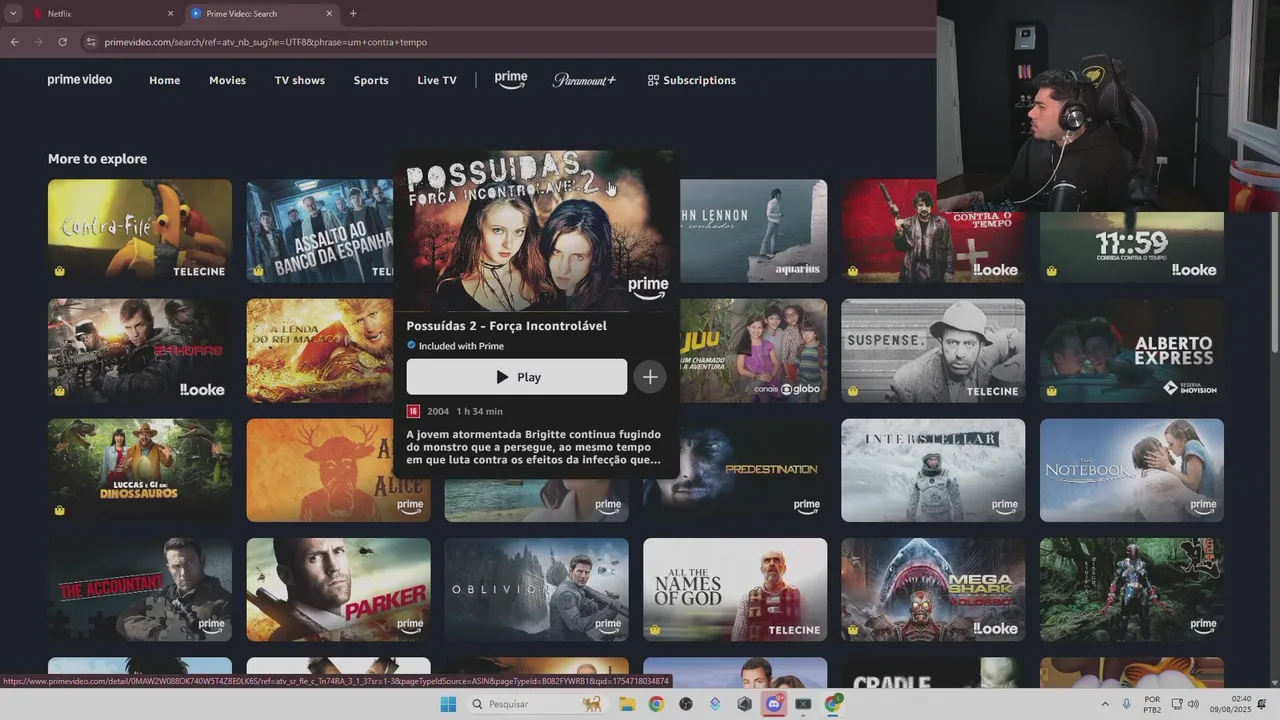
Task: Open All the Names of God thumbnail
Action: (x=735, y=590)
